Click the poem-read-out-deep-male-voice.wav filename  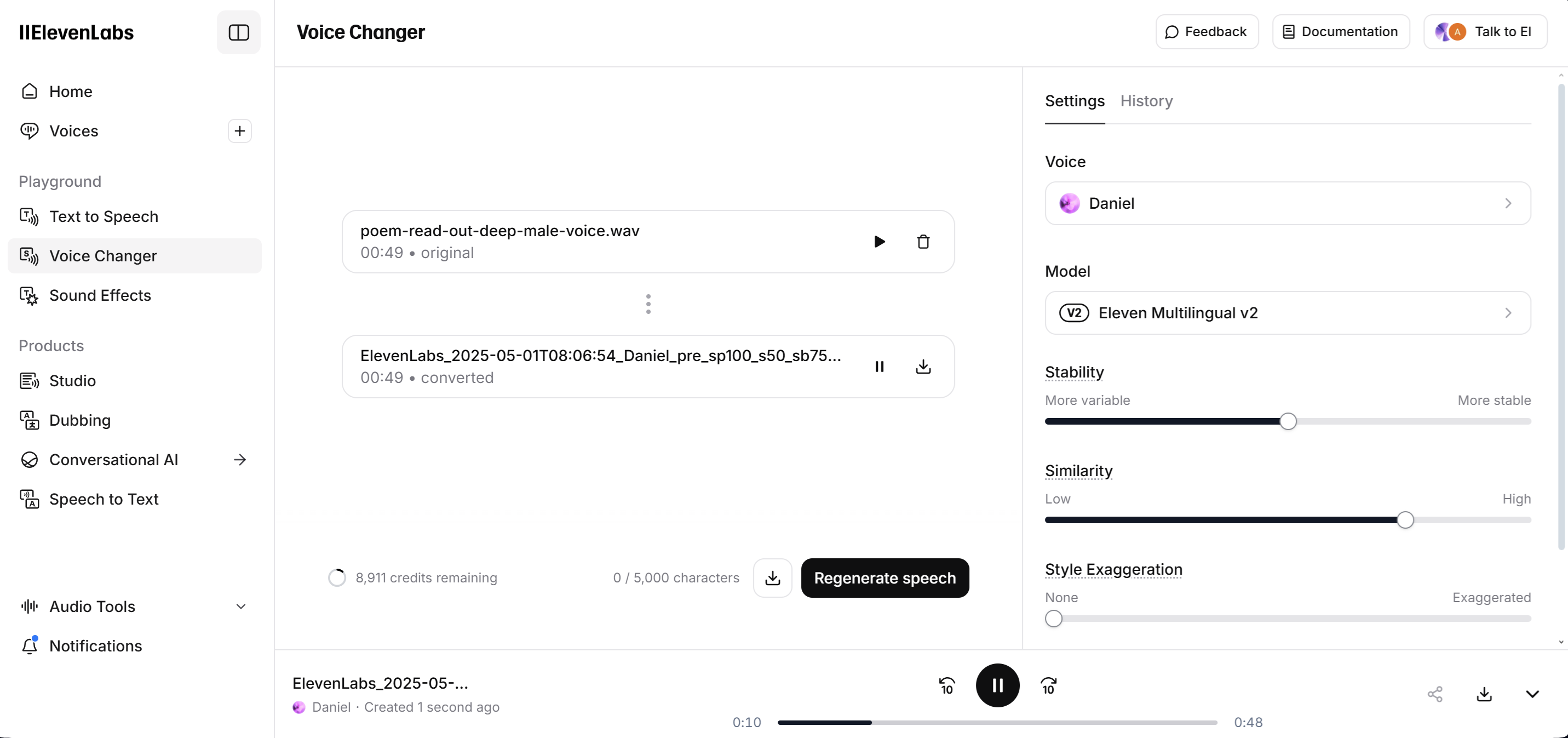pos(499,231)
